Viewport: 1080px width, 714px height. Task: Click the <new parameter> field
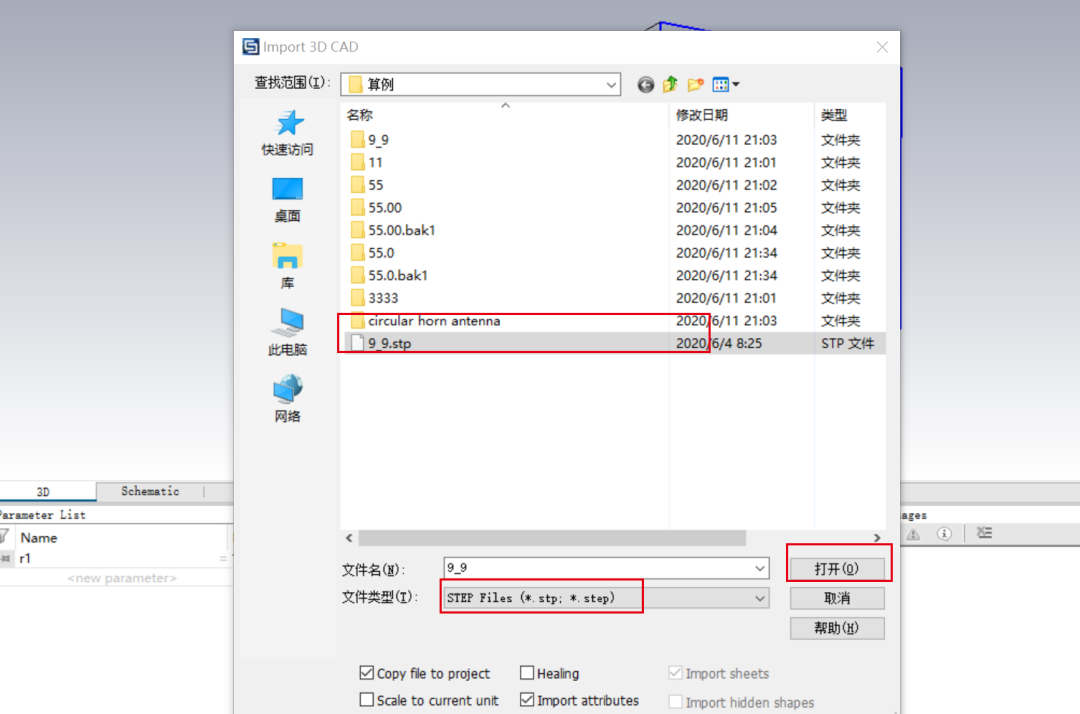122,578
